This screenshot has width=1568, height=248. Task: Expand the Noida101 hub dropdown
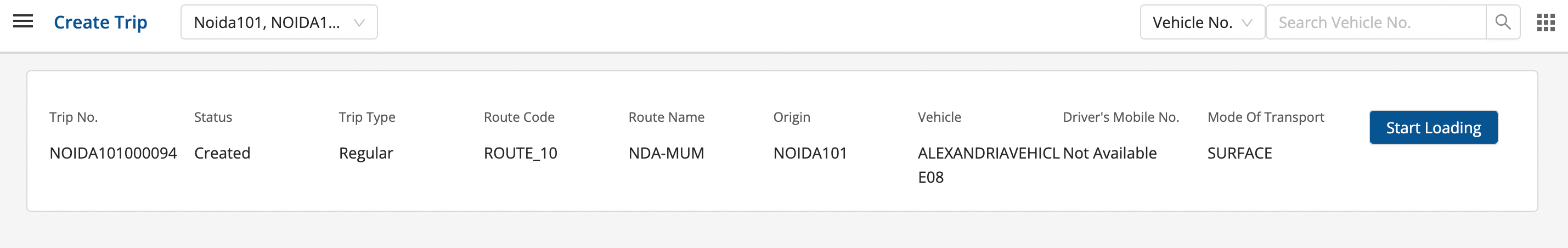point(279,22)
